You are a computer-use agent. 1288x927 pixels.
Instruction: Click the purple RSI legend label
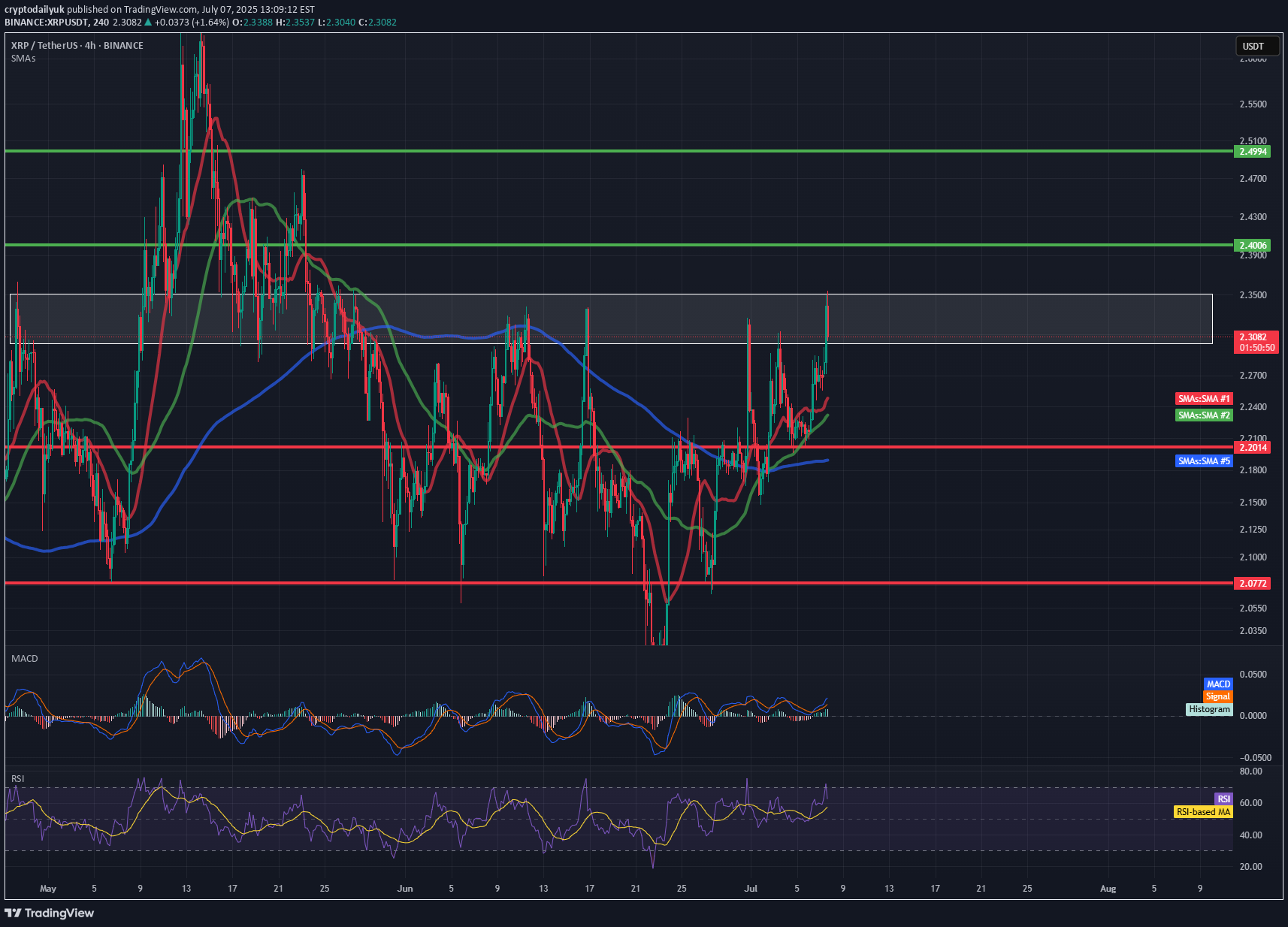[x=1223, y=799]
